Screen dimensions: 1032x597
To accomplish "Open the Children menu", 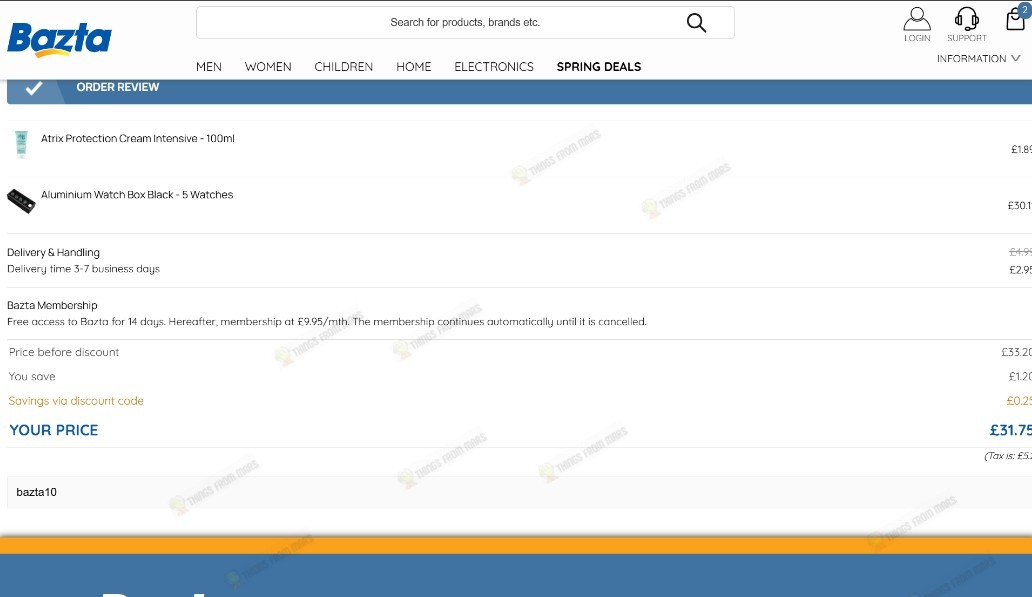I will point(344,66).
